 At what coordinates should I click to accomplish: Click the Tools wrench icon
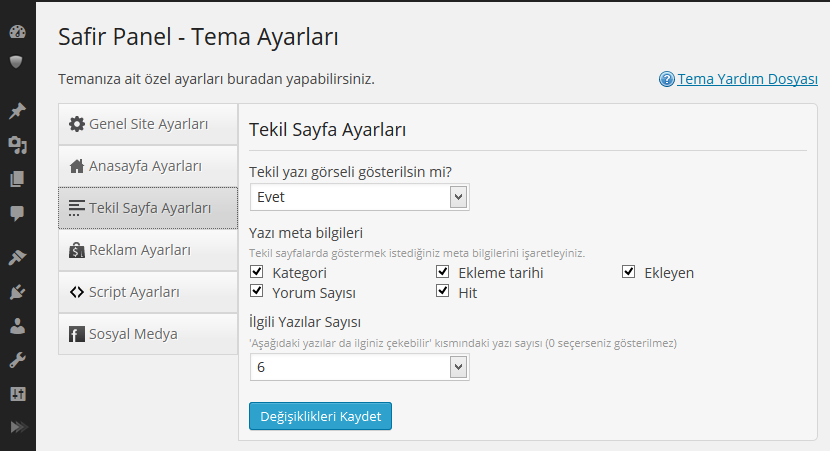pyautogui.click(x=17, y=359)
